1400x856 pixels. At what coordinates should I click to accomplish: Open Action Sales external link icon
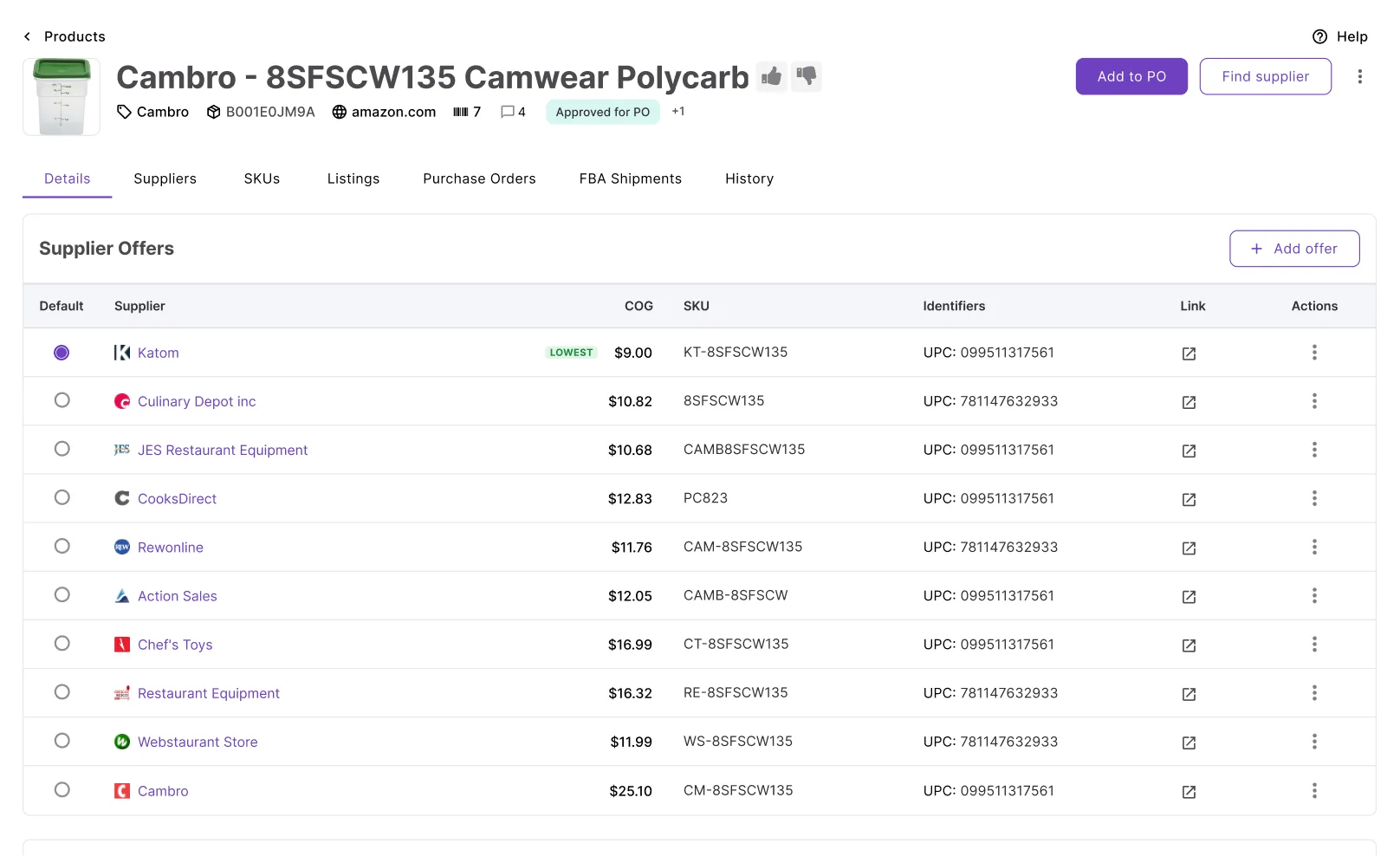[1189, 596]
